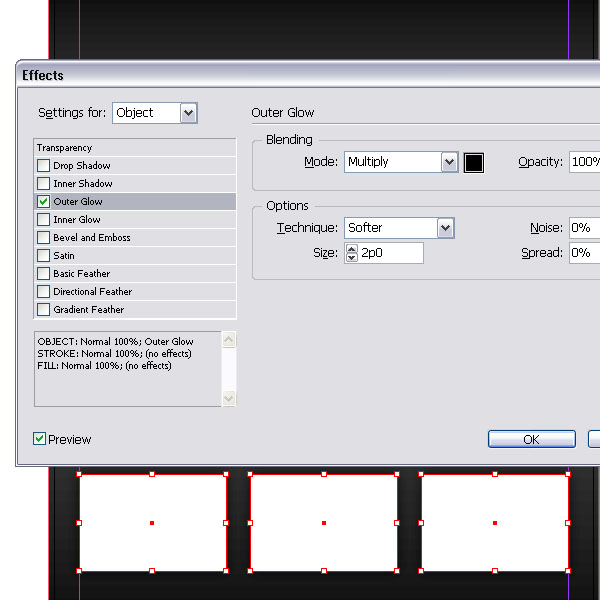
Task: Enable the Directional Feather checkbox
Action: [x=43, y=292]
